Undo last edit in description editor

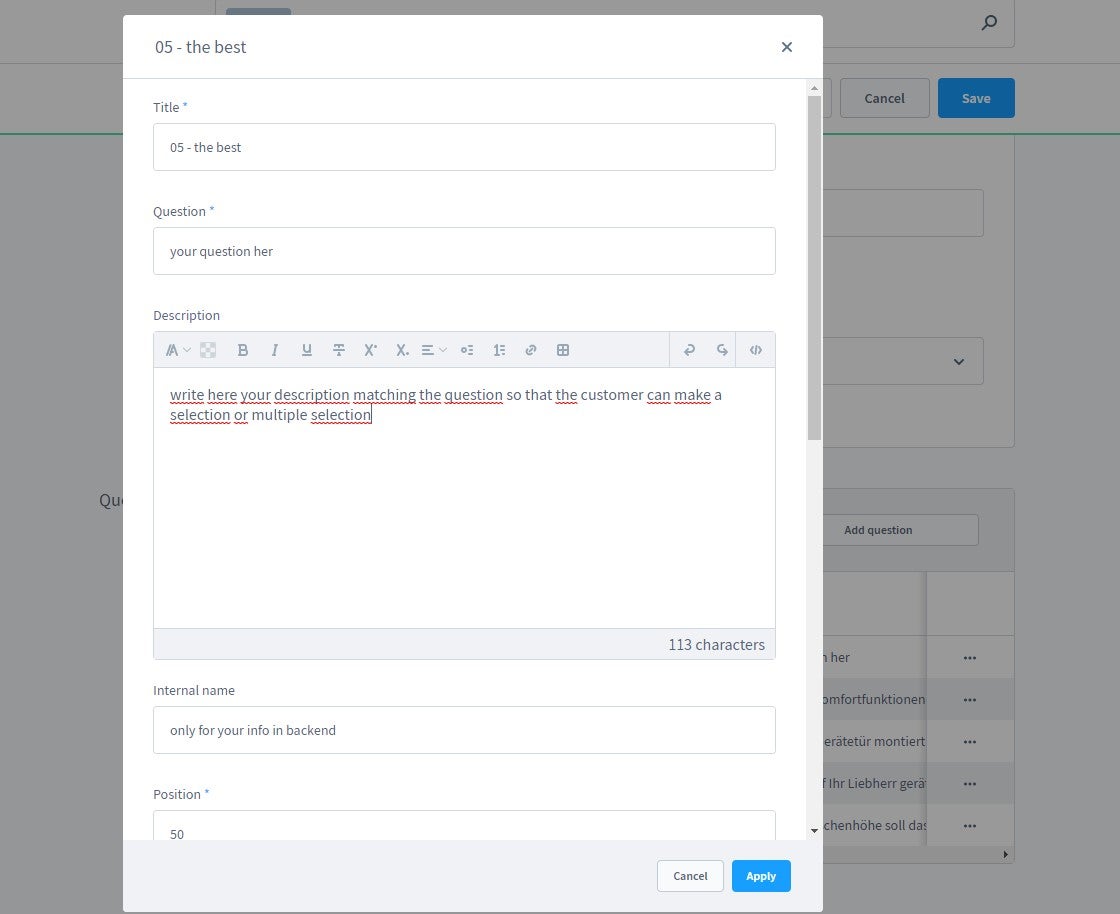[689, 350]
